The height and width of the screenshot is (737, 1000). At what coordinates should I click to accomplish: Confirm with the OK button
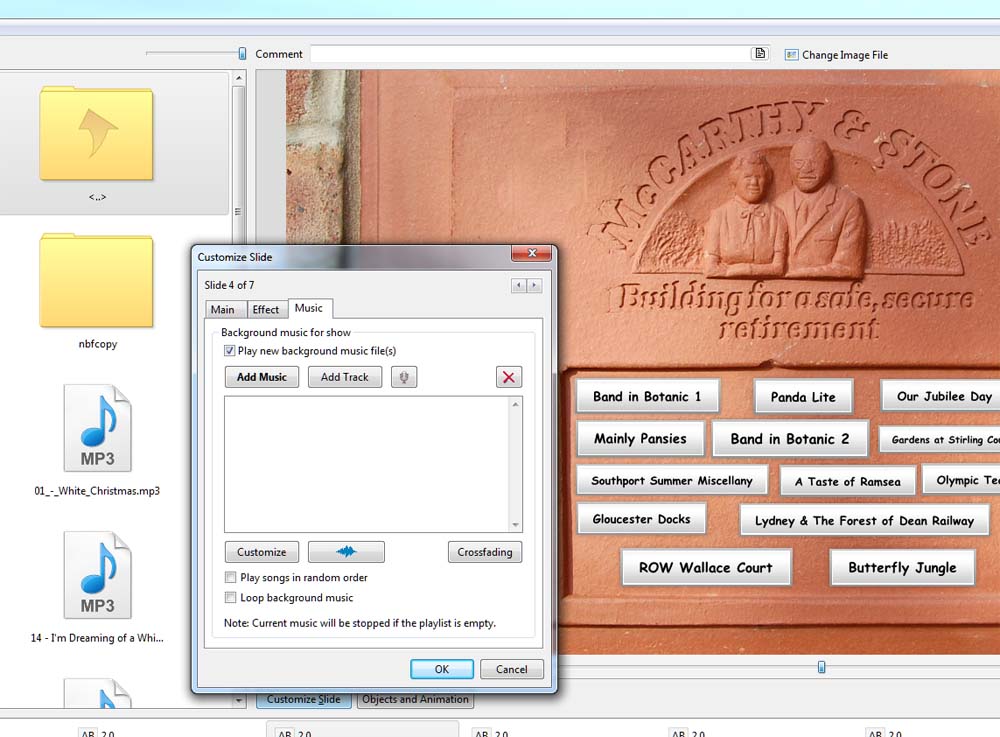click(441, 669)
